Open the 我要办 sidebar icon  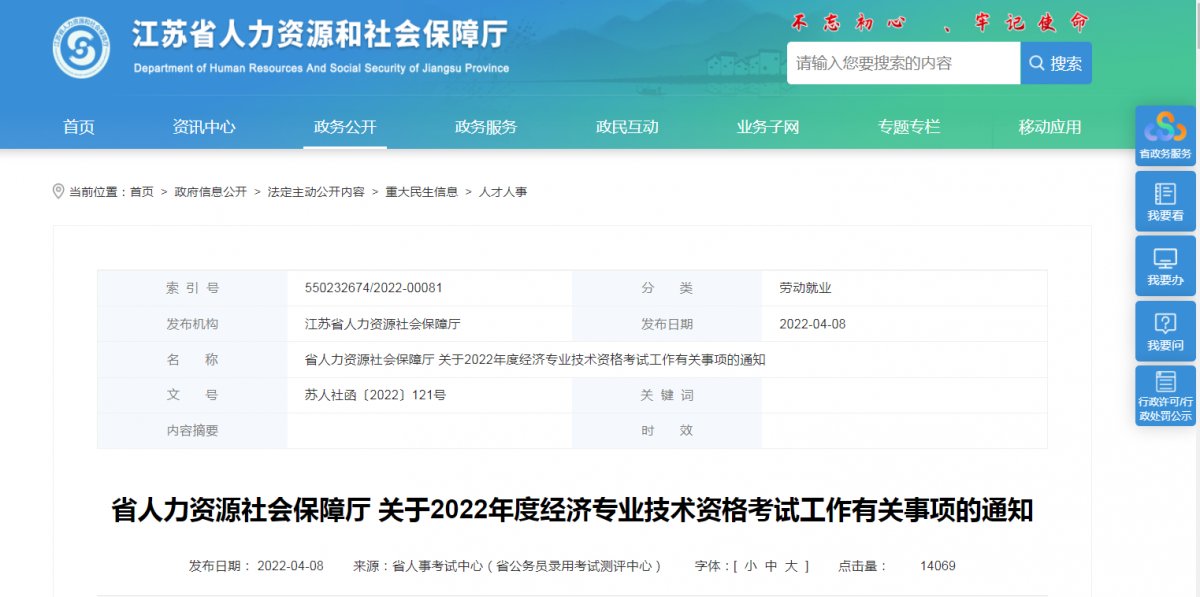1165,266
